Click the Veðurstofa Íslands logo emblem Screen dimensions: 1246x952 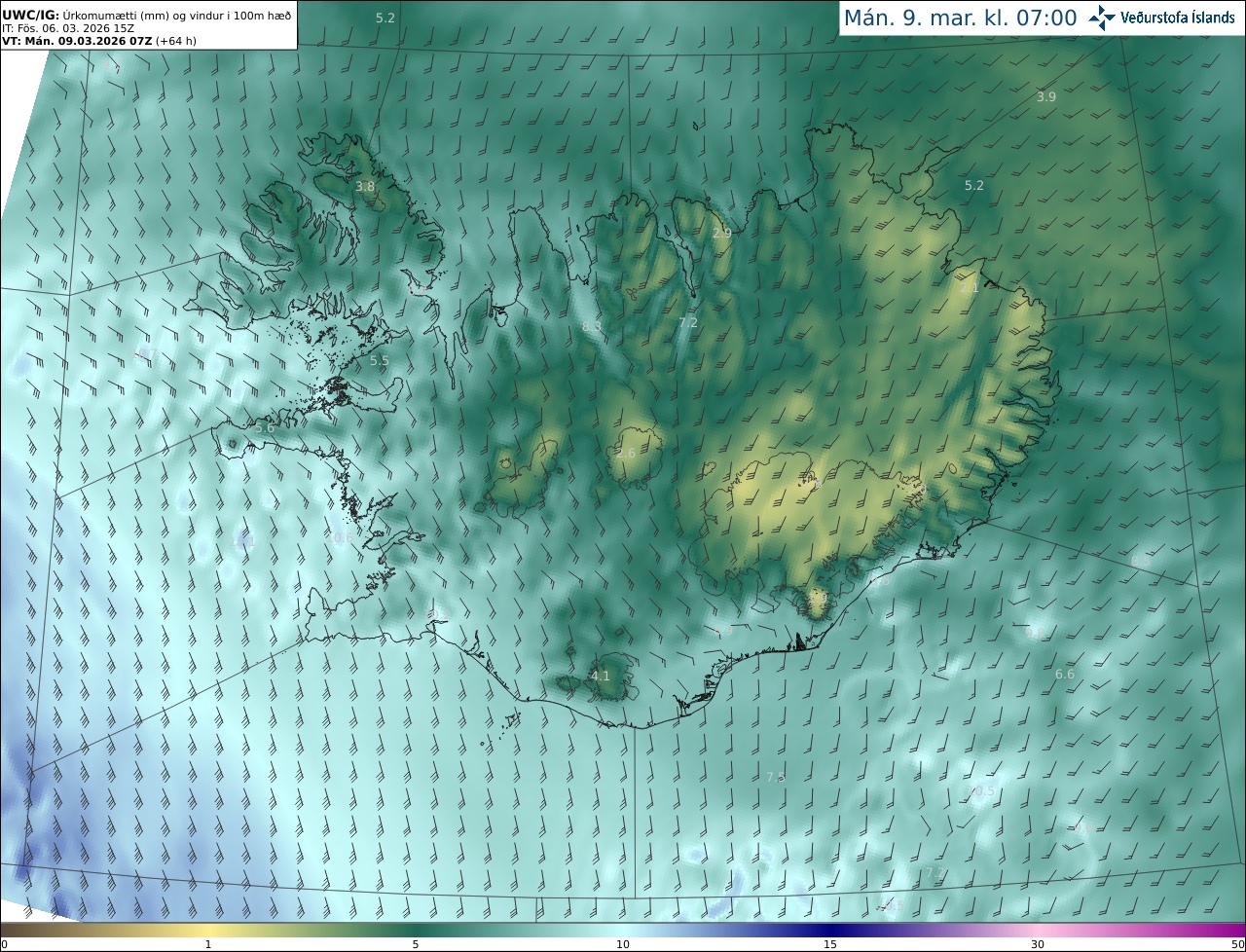point(1102,18)
